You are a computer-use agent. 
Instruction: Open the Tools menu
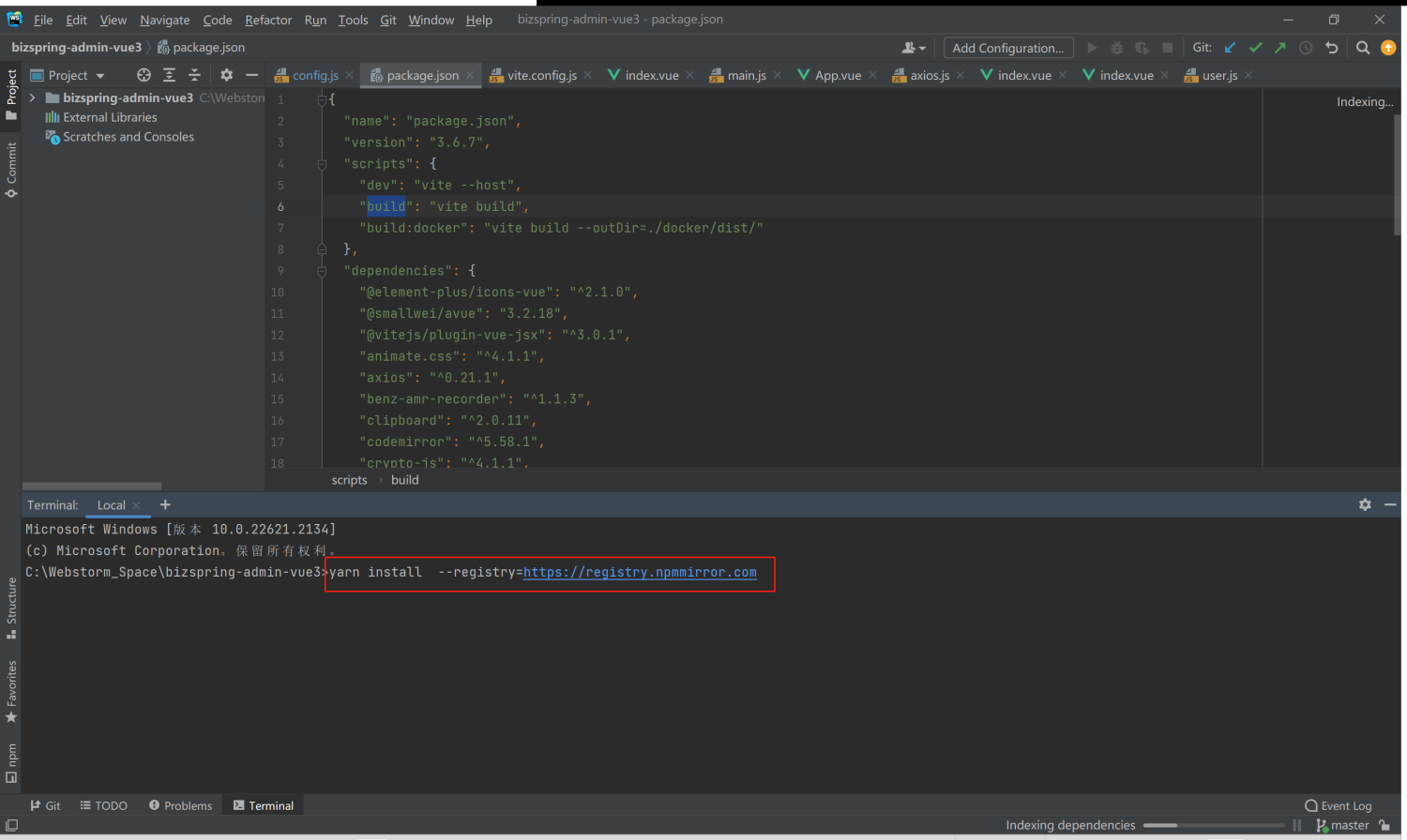coord(353,20)
